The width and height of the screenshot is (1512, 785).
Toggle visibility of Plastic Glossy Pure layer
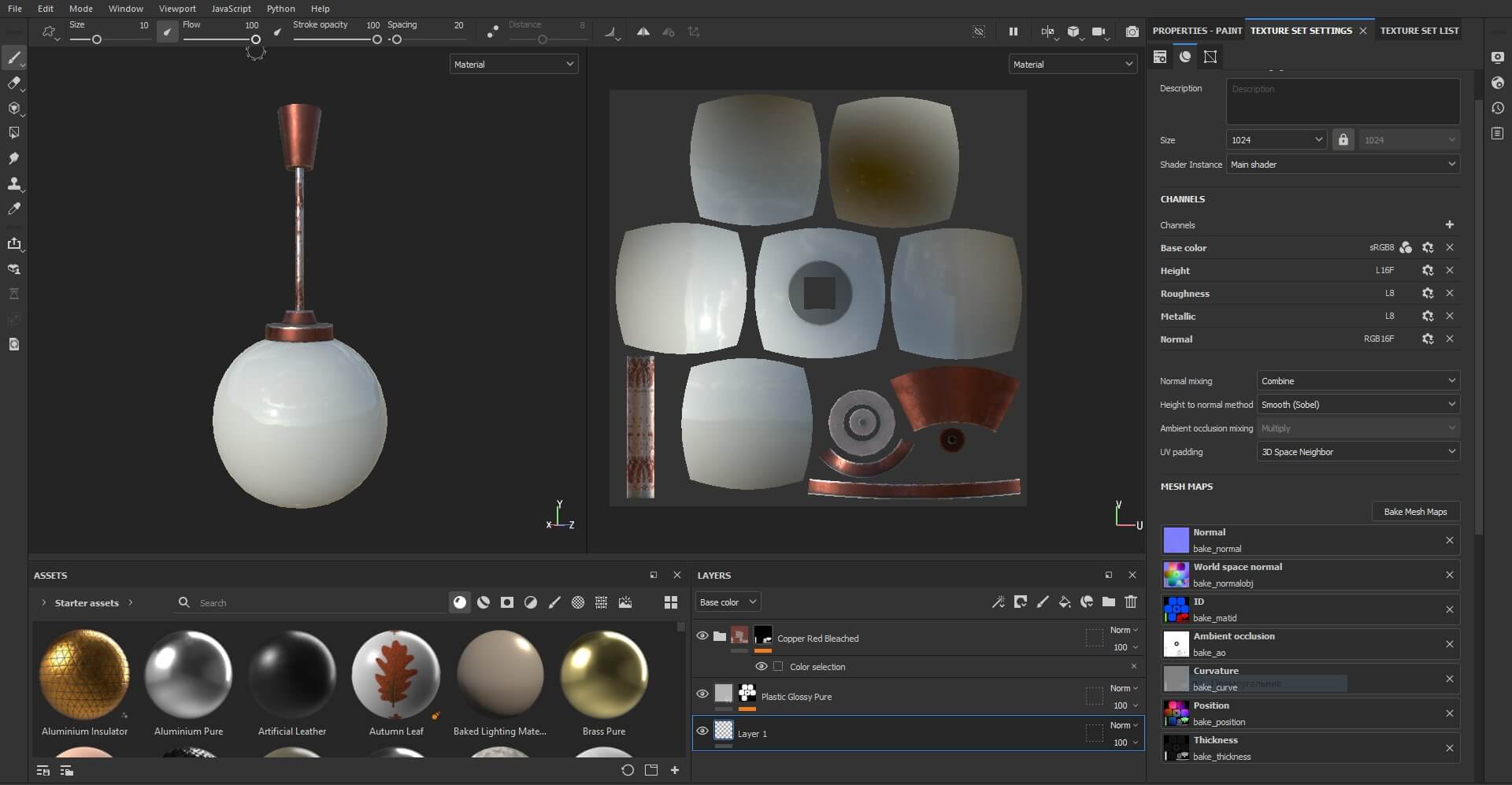tap(702, 694)
